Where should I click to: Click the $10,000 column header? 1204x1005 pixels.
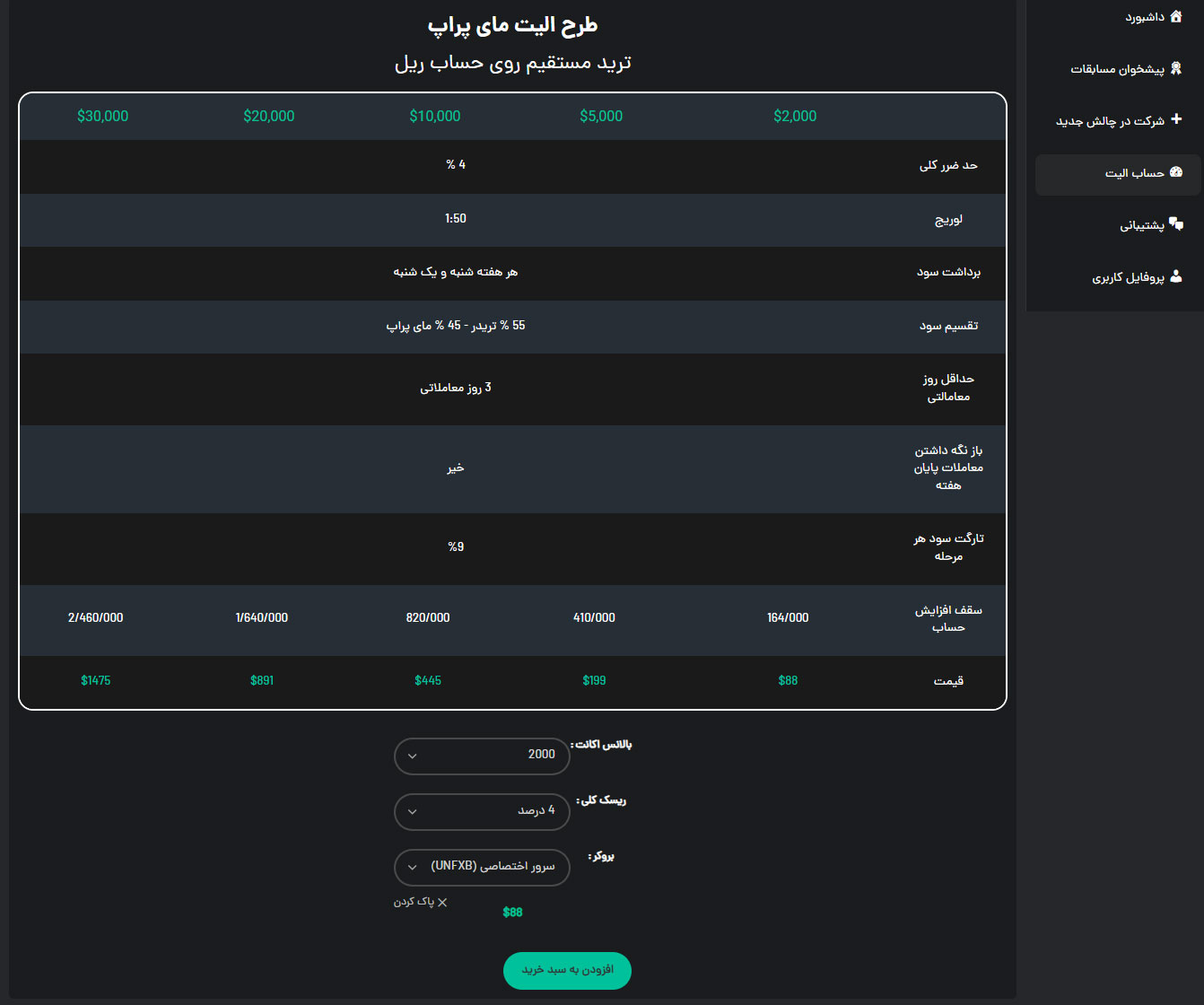[x=435, y=116]
